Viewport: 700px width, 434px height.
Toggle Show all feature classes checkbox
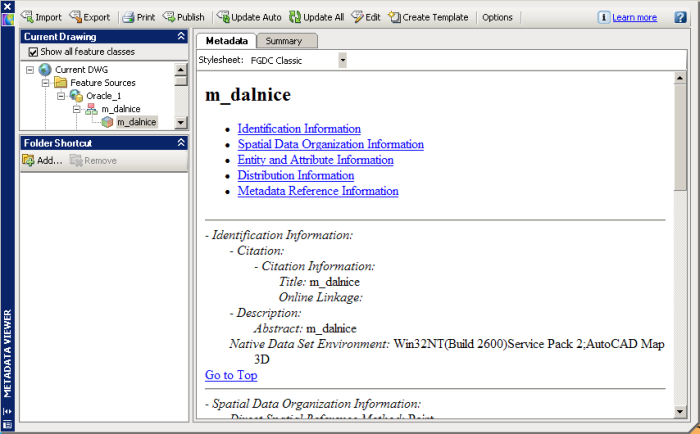[x=33, y=52]
